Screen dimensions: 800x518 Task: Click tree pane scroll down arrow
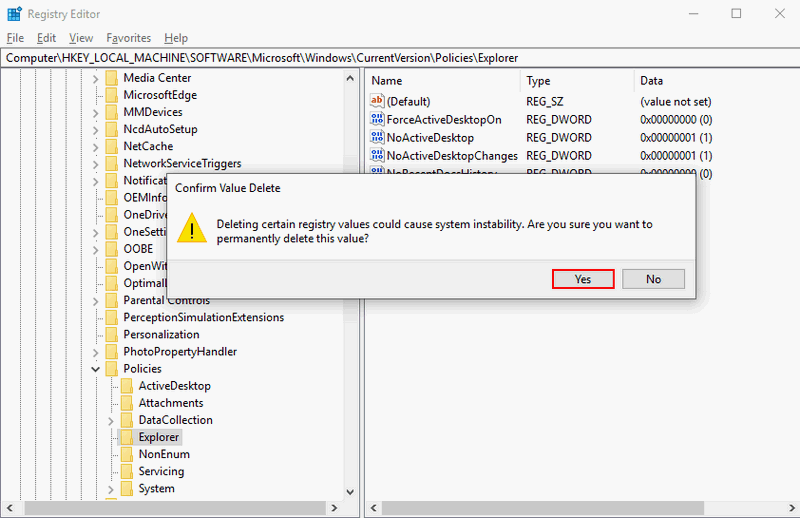[350, 492]
